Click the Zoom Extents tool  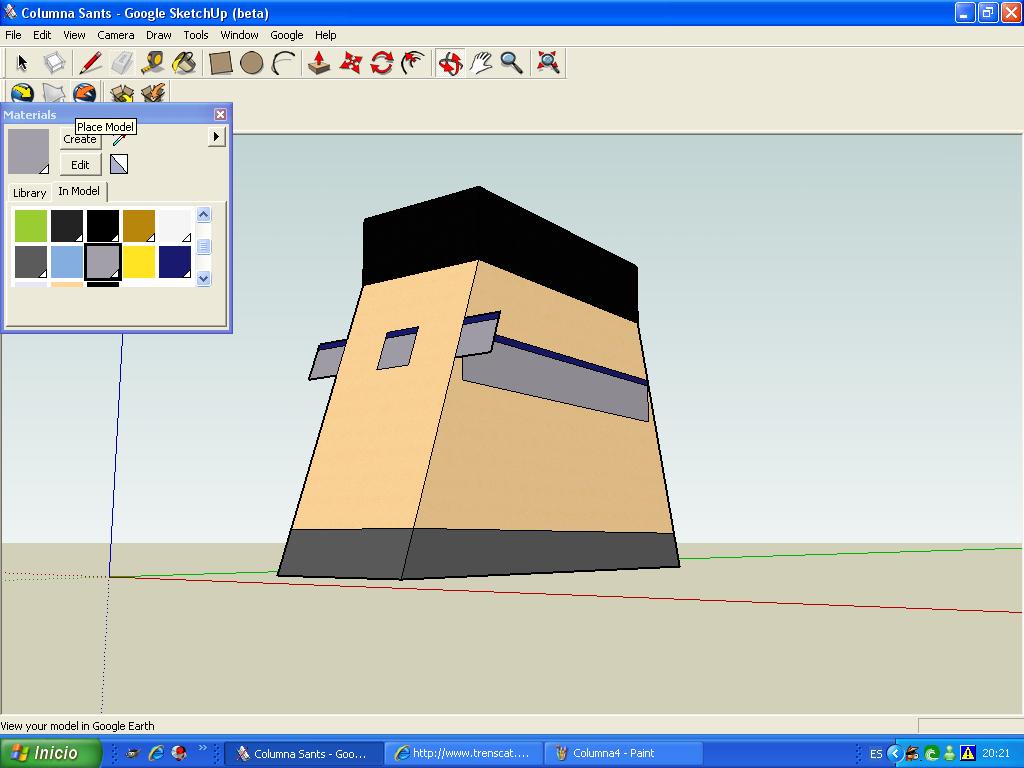point(547,63)
